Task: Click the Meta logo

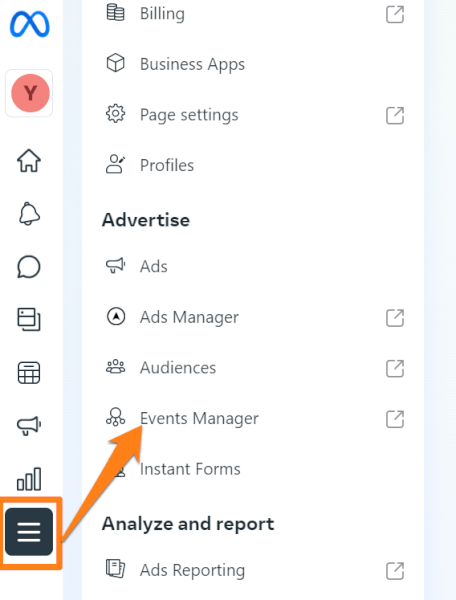Action: click(x=29, y=24)
